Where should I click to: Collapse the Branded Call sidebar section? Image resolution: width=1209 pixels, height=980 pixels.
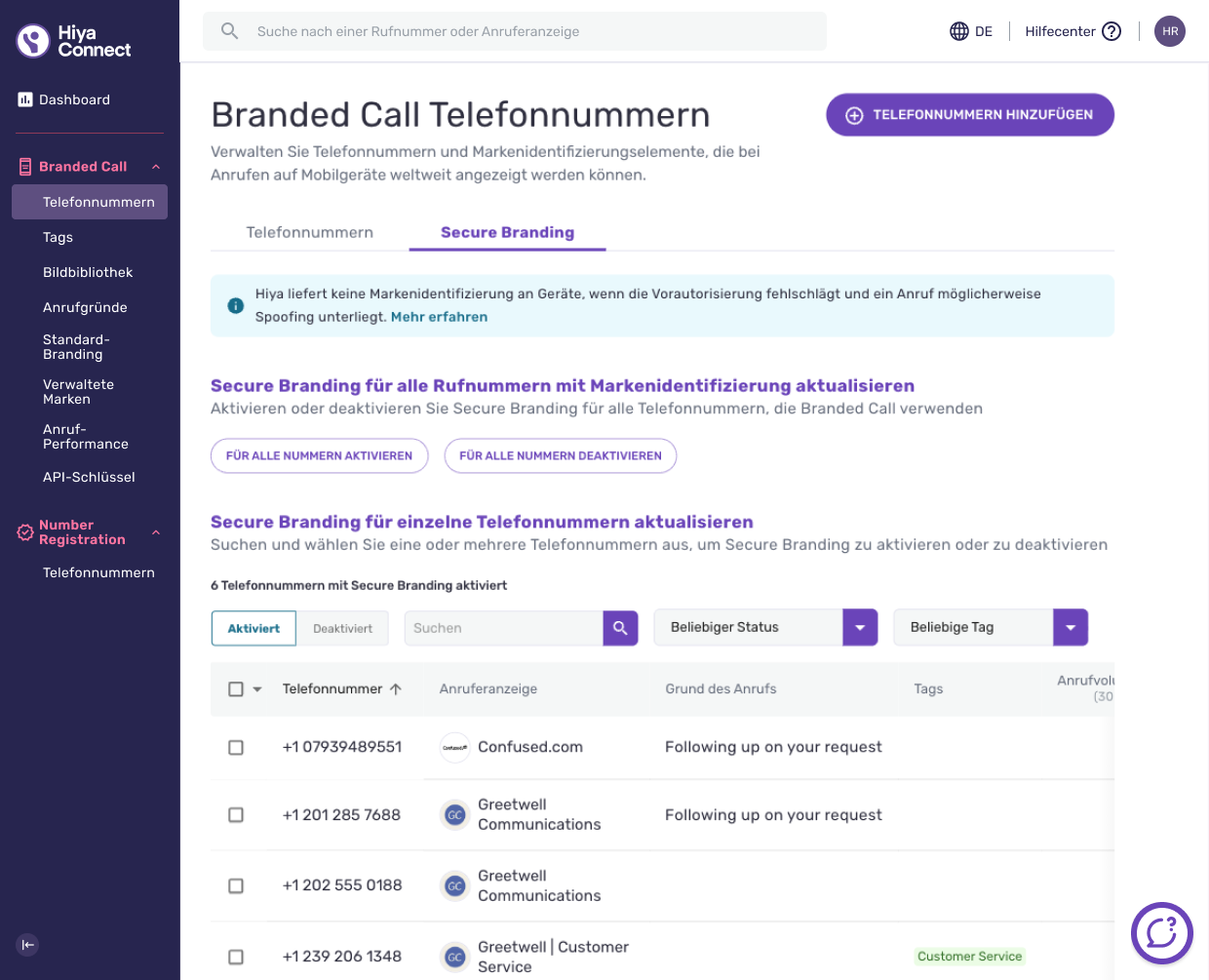click(x=156, y=167)
